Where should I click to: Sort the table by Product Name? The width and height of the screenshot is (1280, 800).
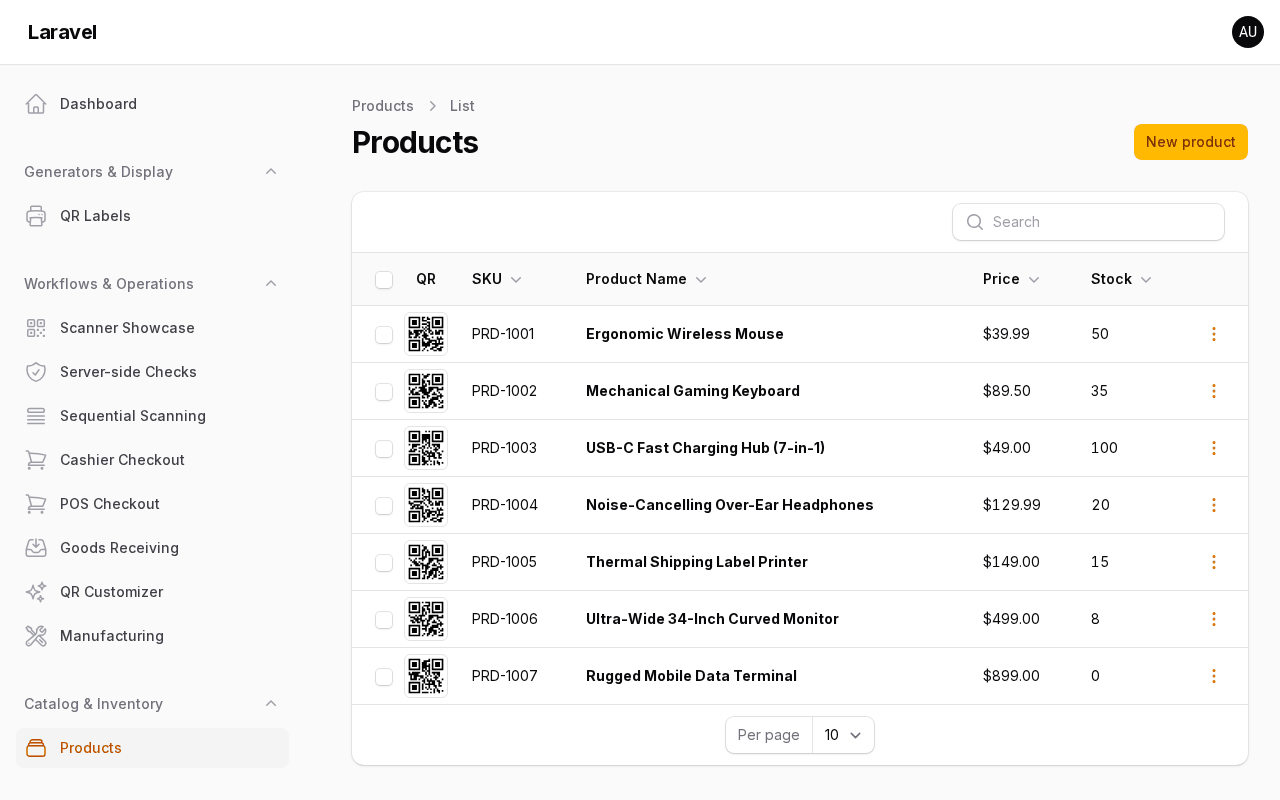click(x=646, y=279)
